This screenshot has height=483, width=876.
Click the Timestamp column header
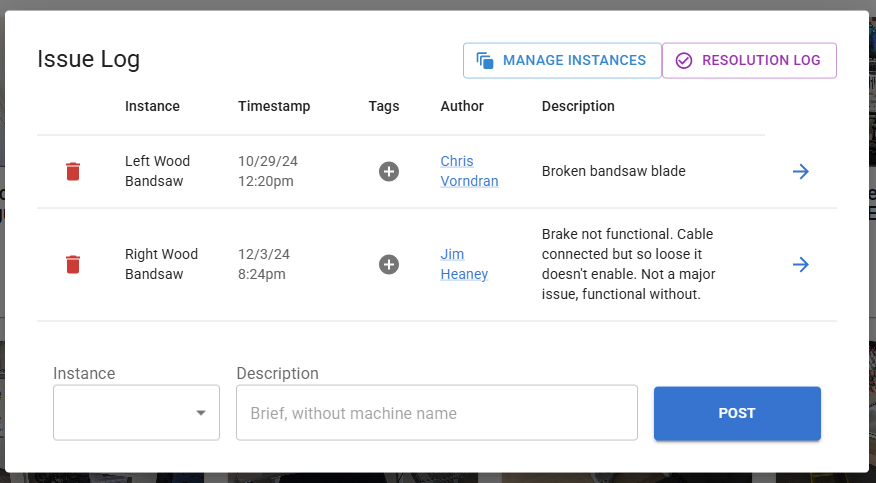click(x=274, y=106)
